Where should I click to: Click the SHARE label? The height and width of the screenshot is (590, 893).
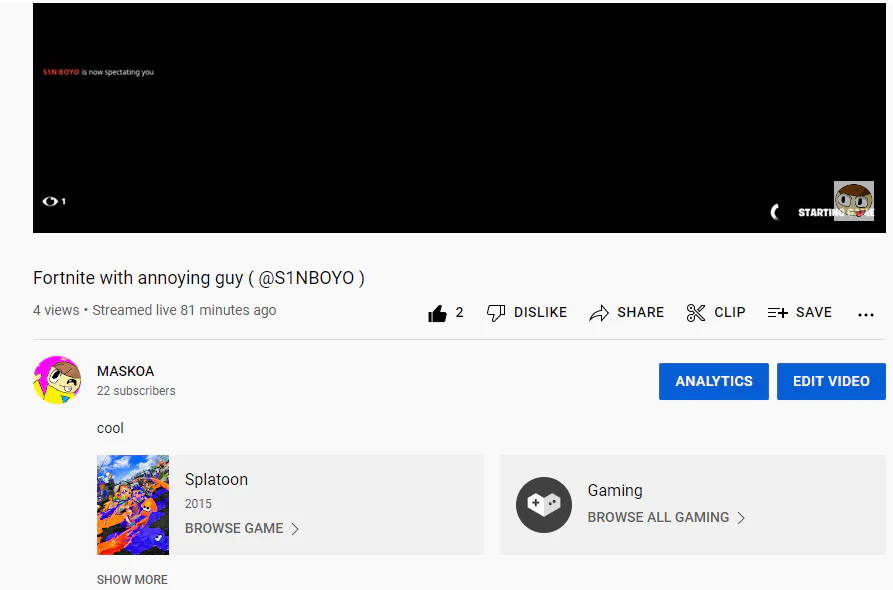(641, 313)
